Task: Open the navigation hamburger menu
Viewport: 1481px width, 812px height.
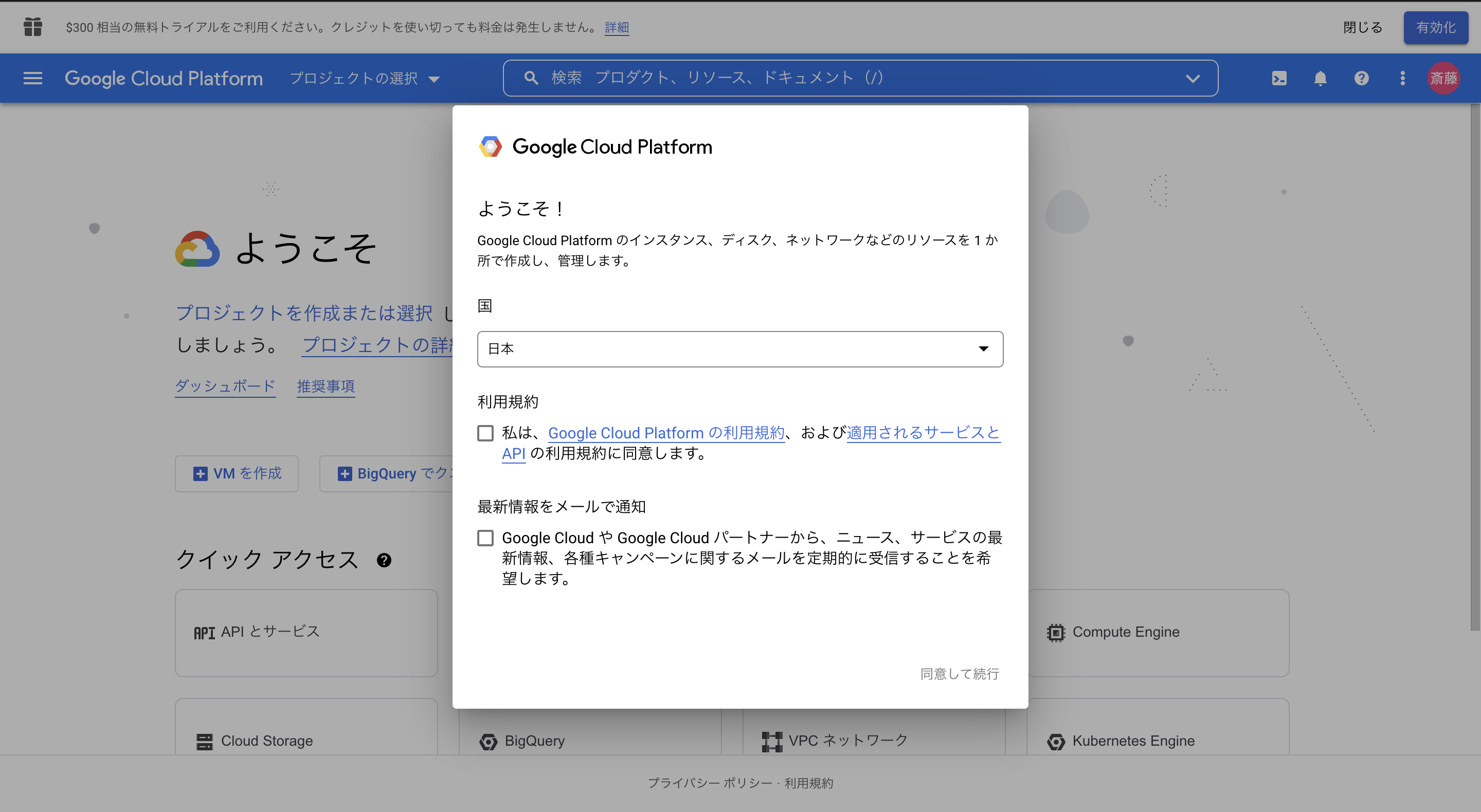Action: point(33,78)
